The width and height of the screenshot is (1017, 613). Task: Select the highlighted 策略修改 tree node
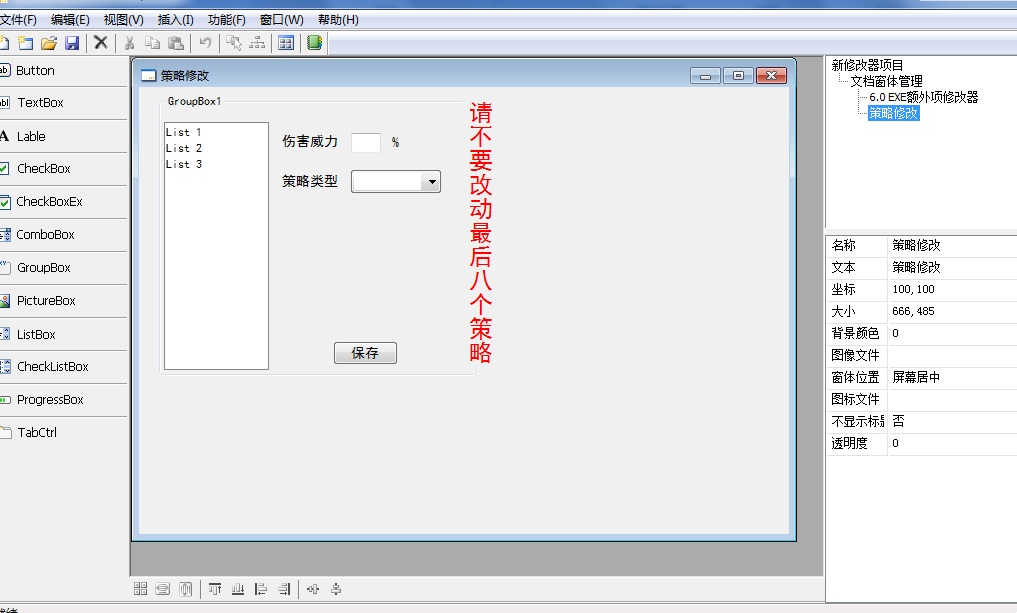[894, 114]
